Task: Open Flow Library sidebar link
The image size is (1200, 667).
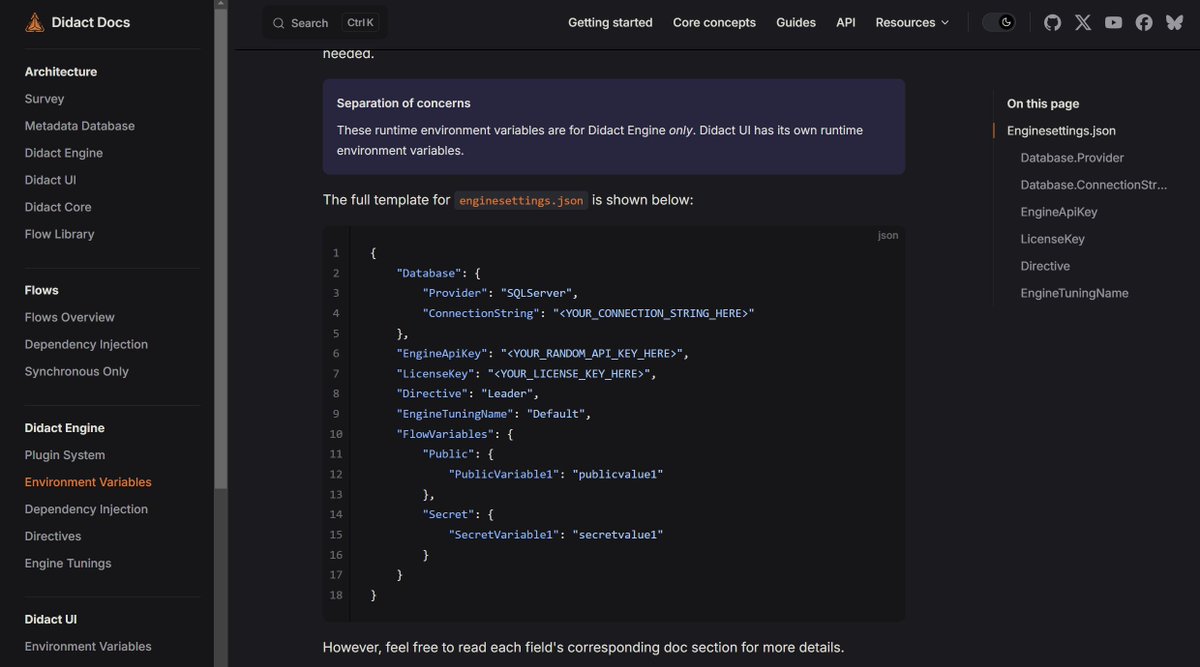Action: coord(60,234)
